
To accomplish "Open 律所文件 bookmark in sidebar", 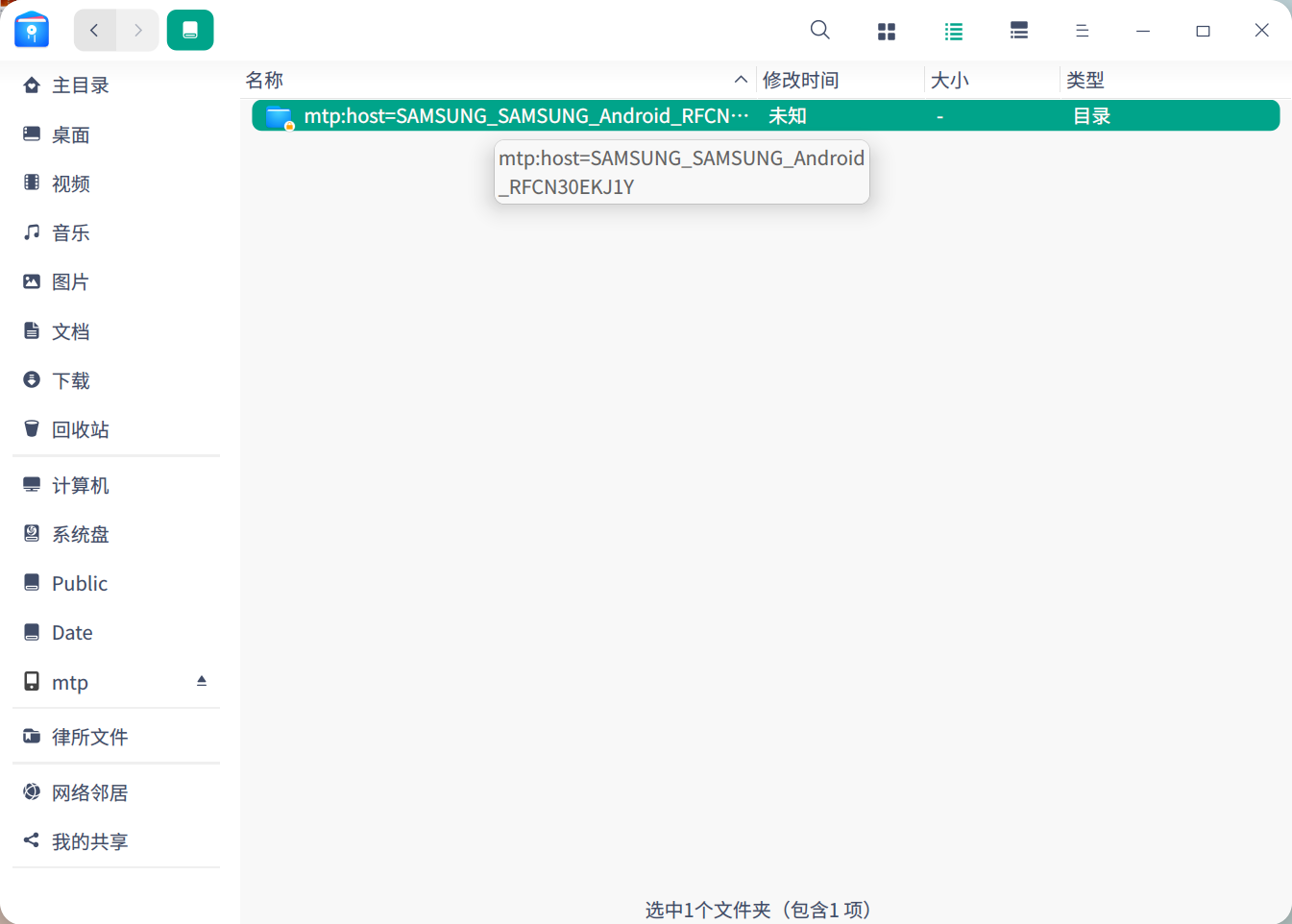I will (x=89, y=737).
